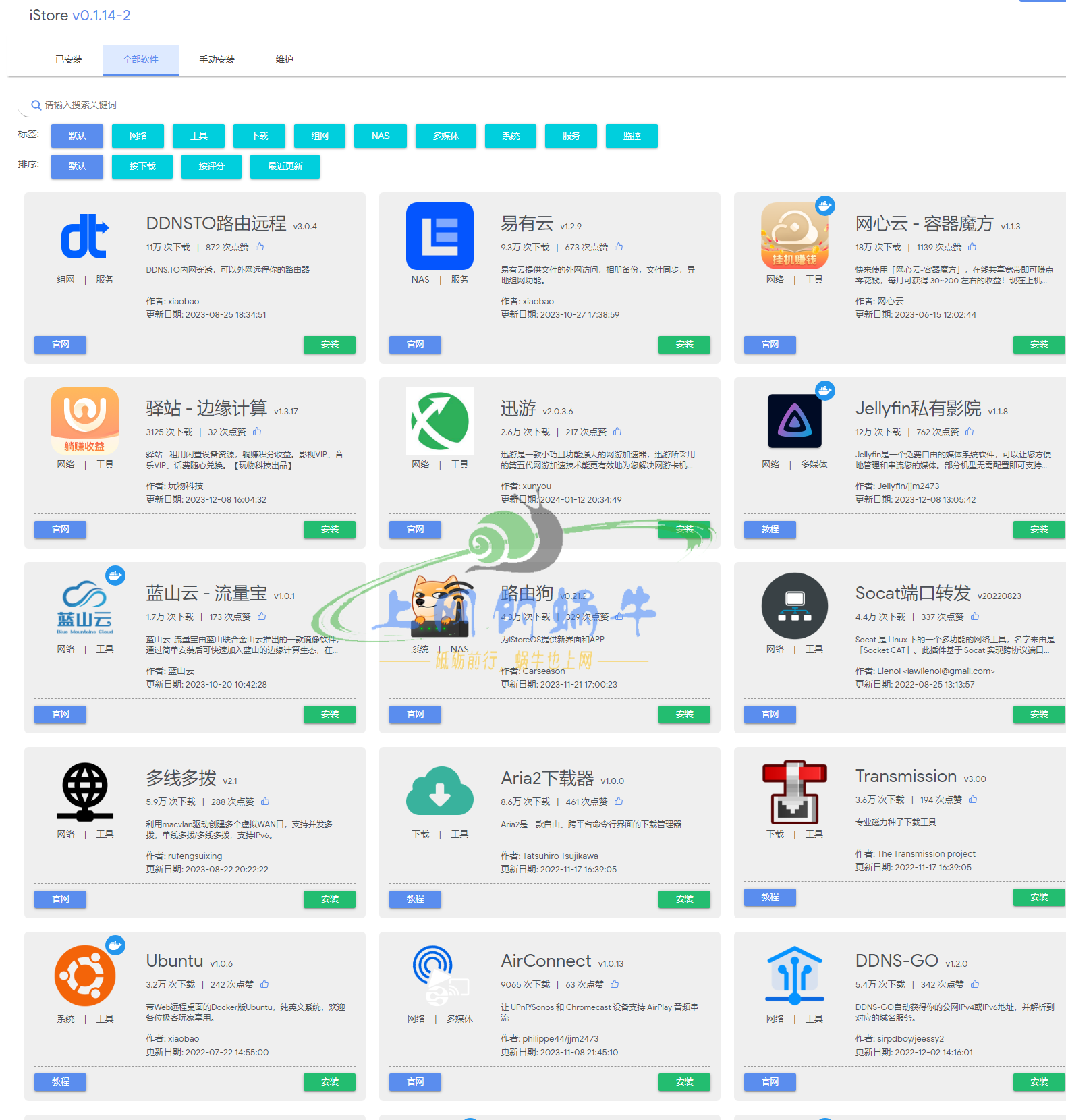The height and width of the screenshot is (1120, 1066).
Task: Open the 手动安装 tab
Action: pos(217,60)
